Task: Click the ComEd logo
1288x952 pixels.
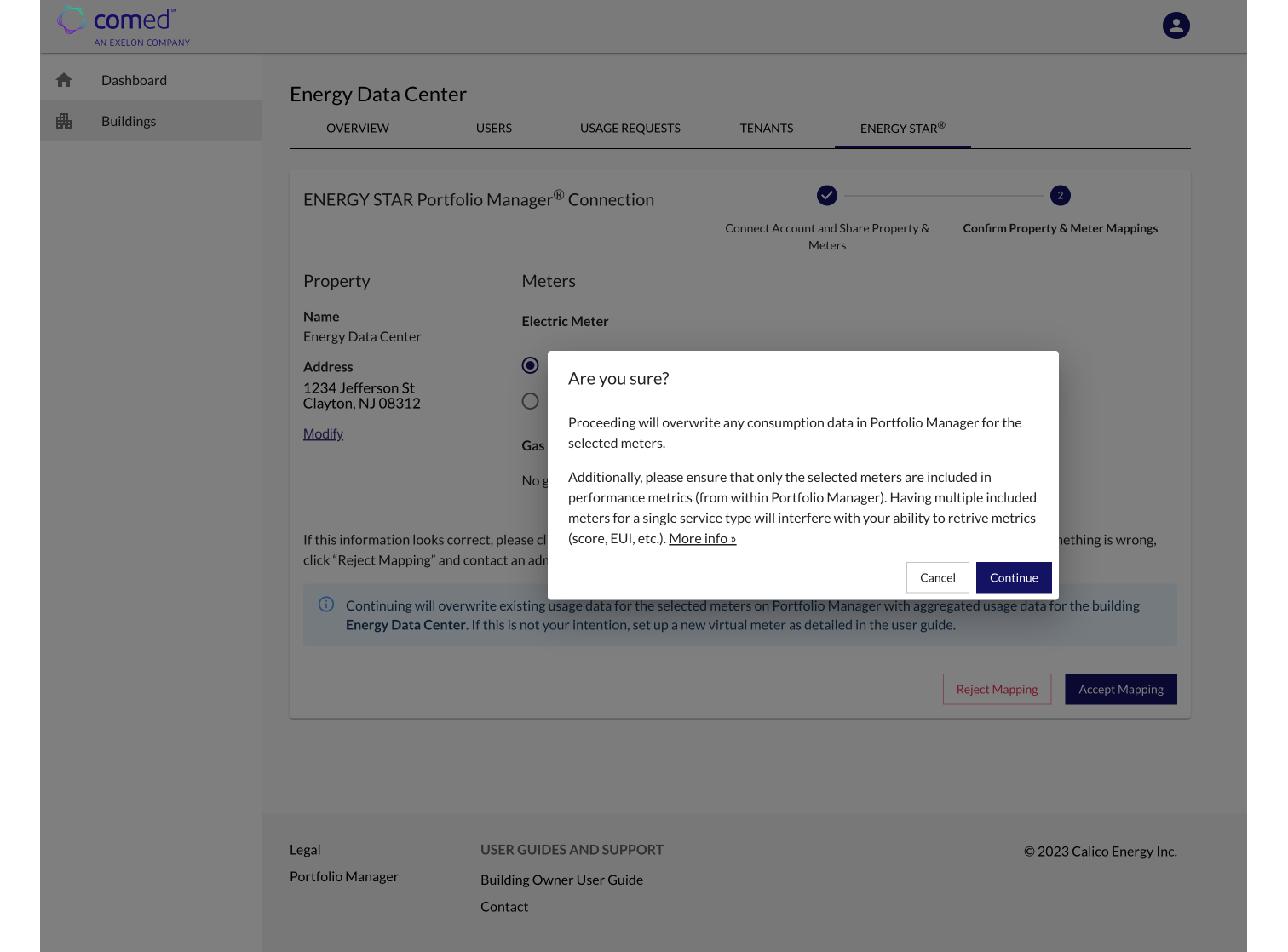Action: (124, 26)
